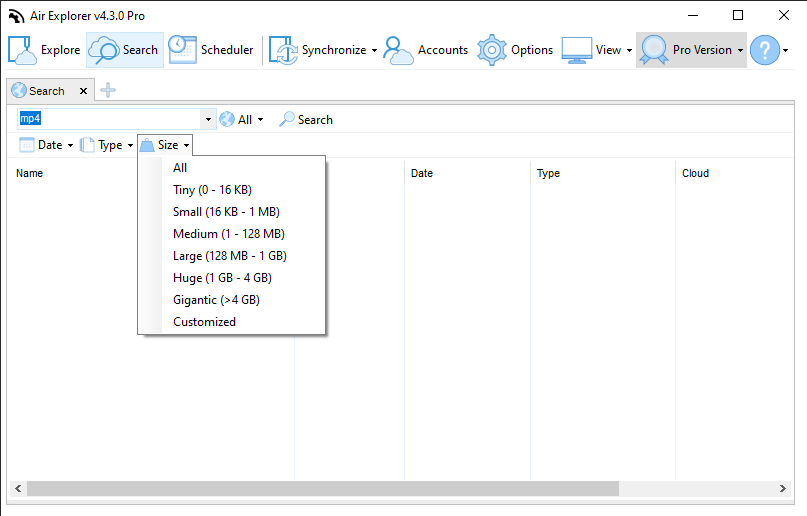Click the mp4 search text field
807x516 pixels.
[109, 119]
